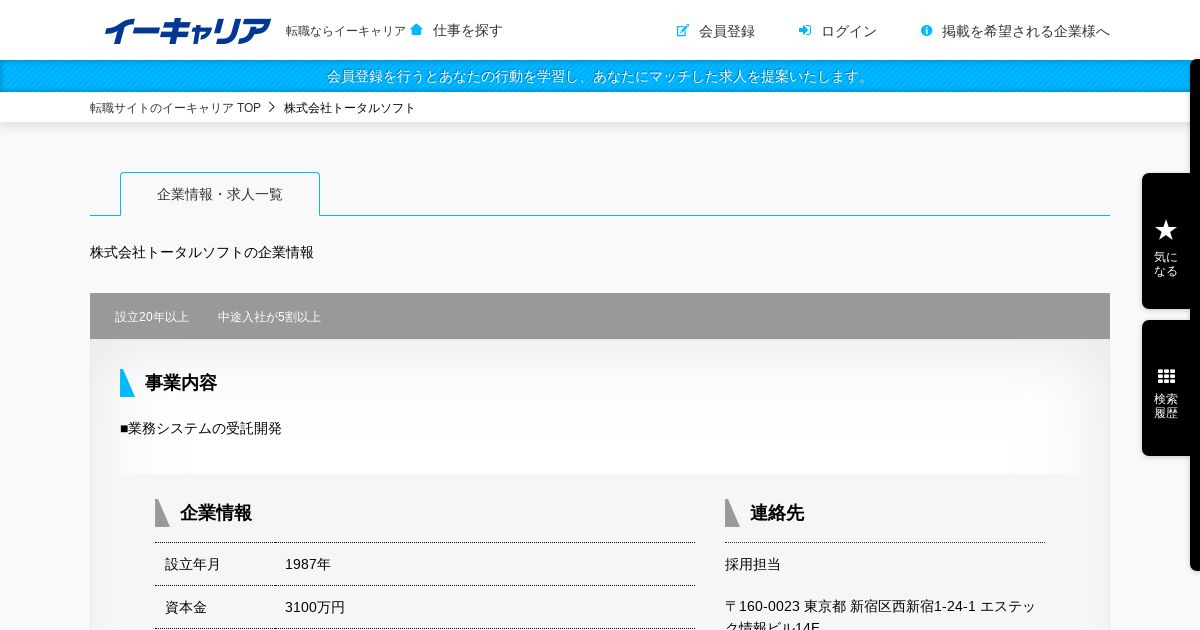Click the info icon beside 掲載を希望される企業様へ
This screenshot has width=1200, height=630.
[927, 31]
